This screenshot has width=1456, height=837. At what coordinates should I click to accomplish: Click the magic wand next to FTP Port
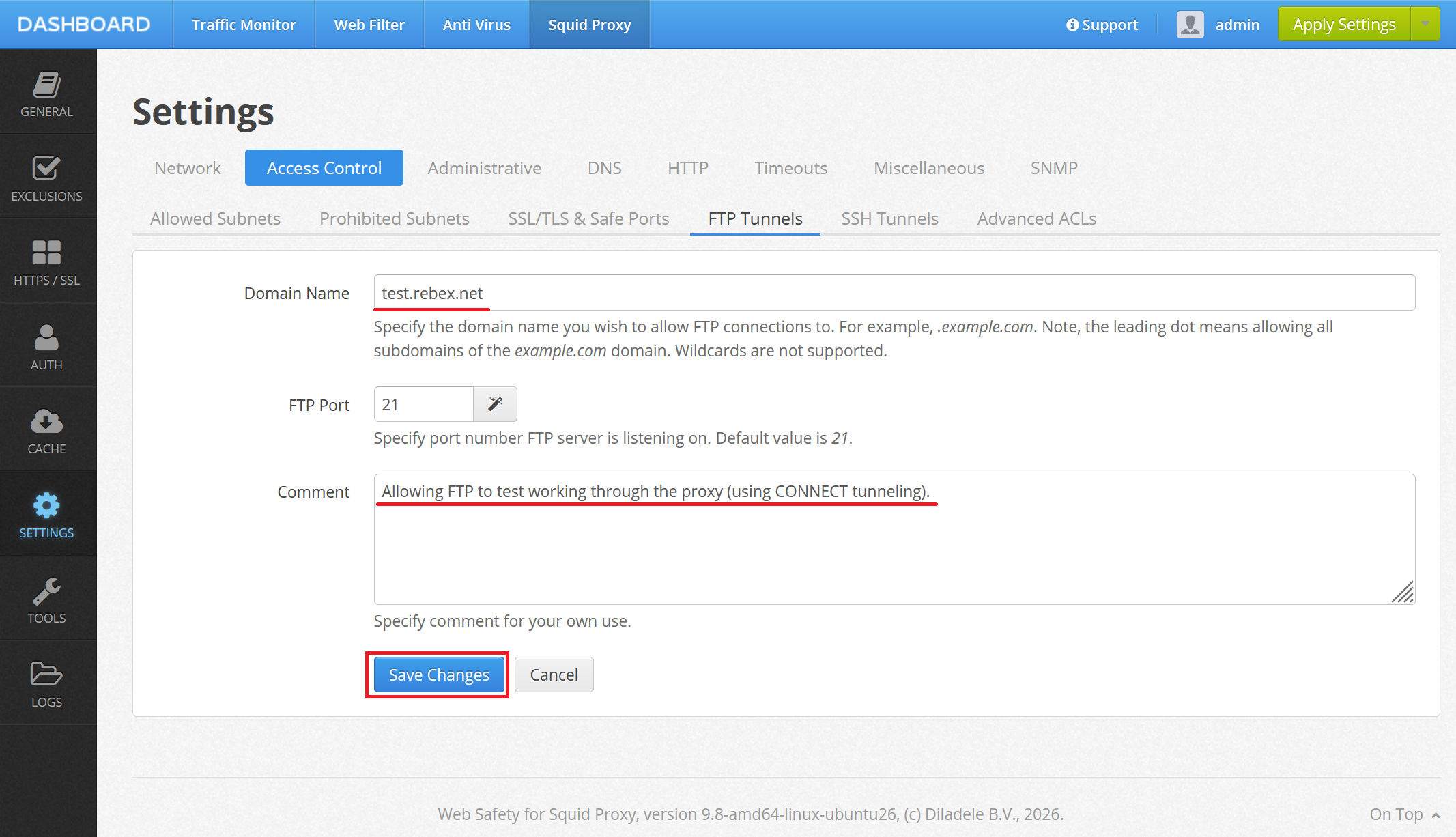[496, 404]
